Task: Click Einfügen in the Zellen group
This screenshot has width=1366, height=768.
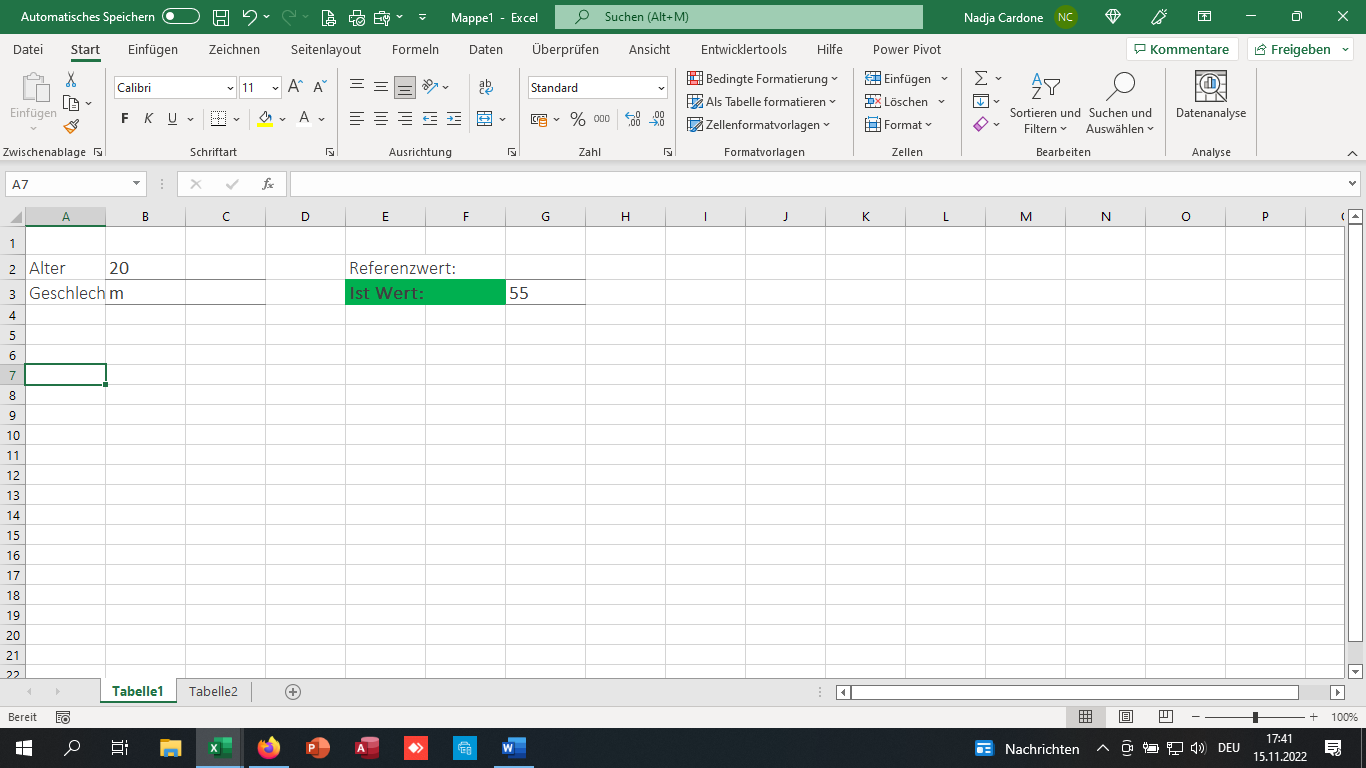Action: click(898, 78)
